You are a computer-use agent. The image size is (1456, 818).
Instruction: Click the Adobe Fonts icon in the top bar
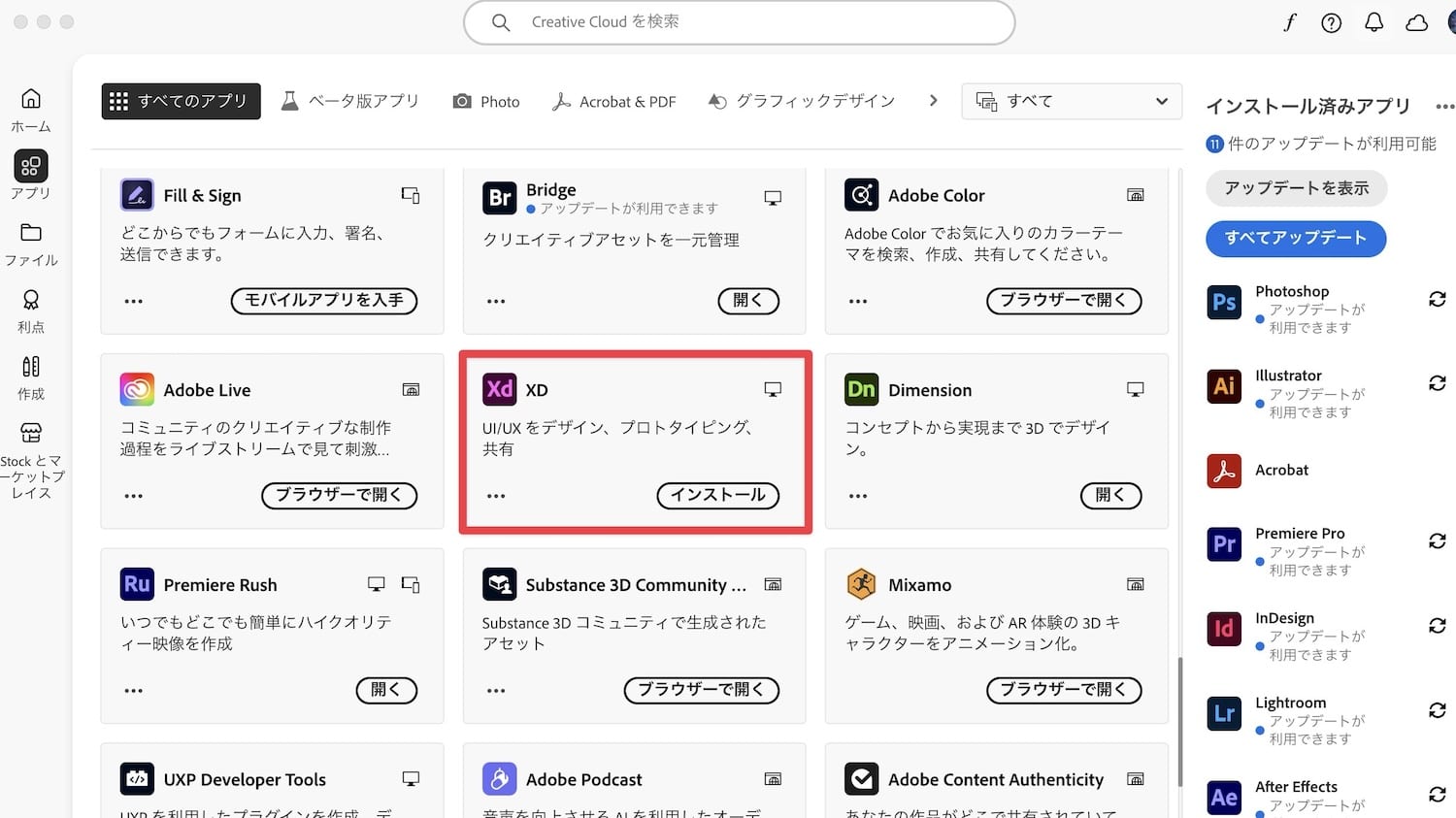coord(1288,21)
